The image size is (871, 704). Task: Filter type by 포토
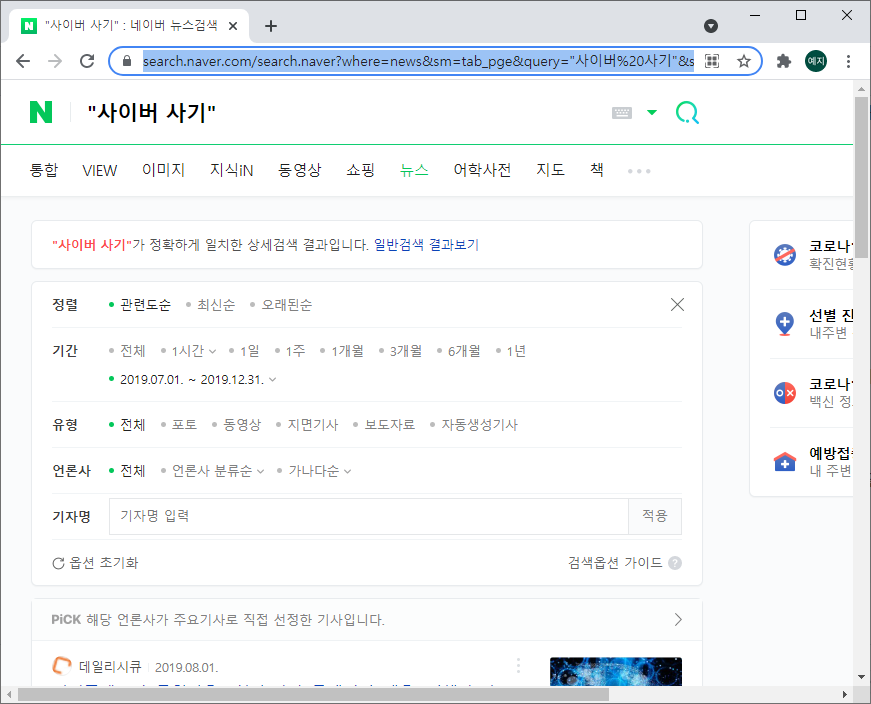[184, 425]
